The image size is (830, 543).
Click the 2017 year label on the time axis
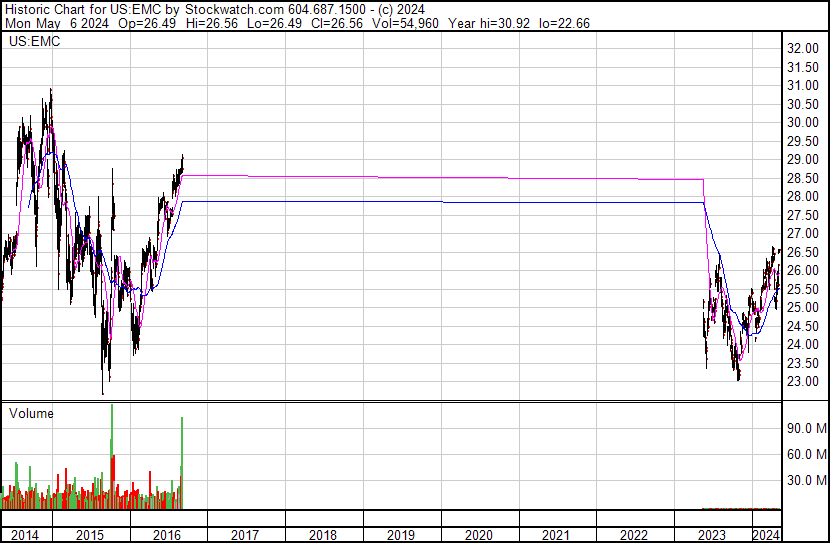[245, 535]
